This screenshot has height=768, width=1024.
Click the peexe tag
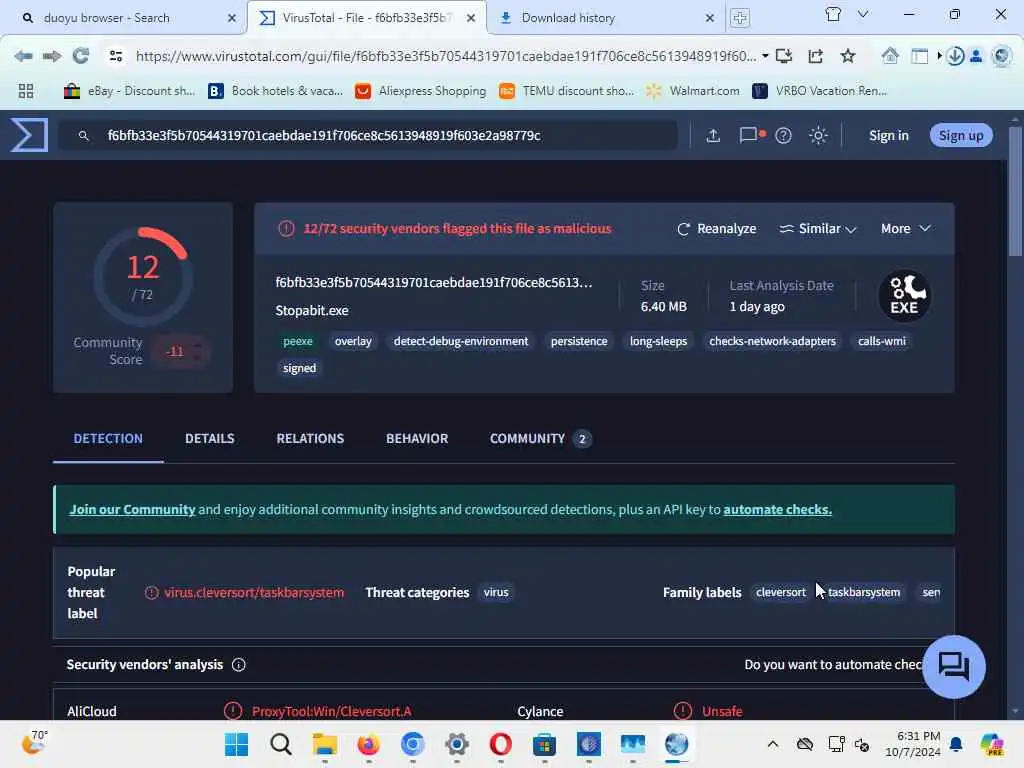[298, 342]
